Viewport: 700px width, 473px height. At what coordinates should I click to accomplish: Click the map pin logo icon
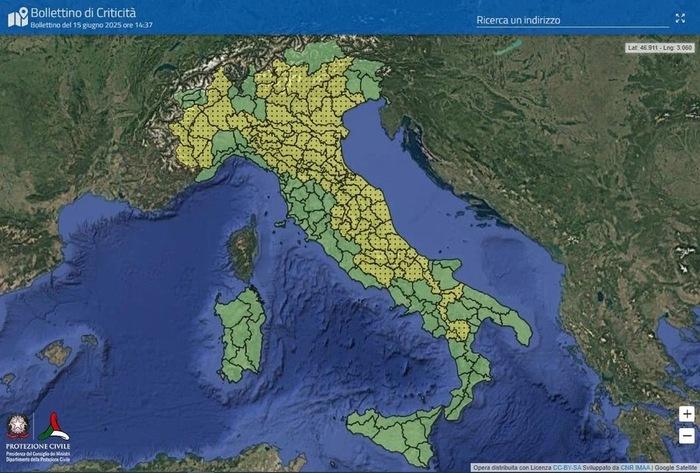point(18,17)
